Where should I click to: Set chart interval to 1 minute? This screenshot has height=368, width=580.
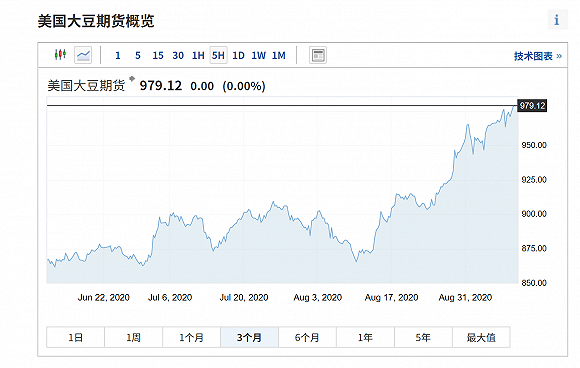(x=118, y=55)
